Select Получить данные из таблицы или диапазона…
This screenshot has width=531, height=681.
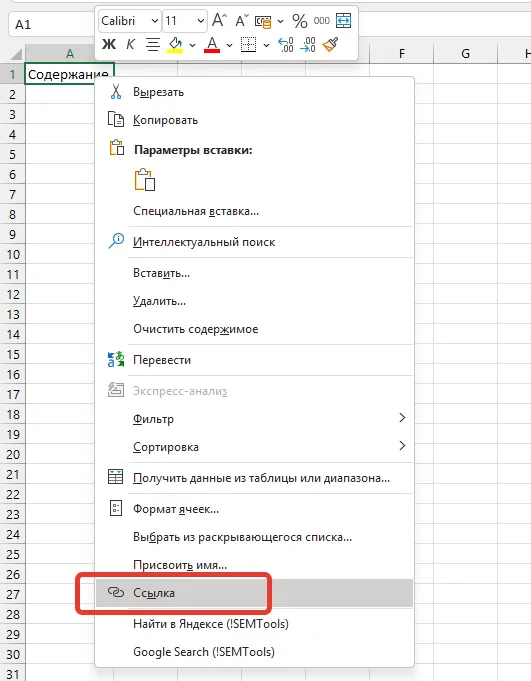tap(254, 478)
